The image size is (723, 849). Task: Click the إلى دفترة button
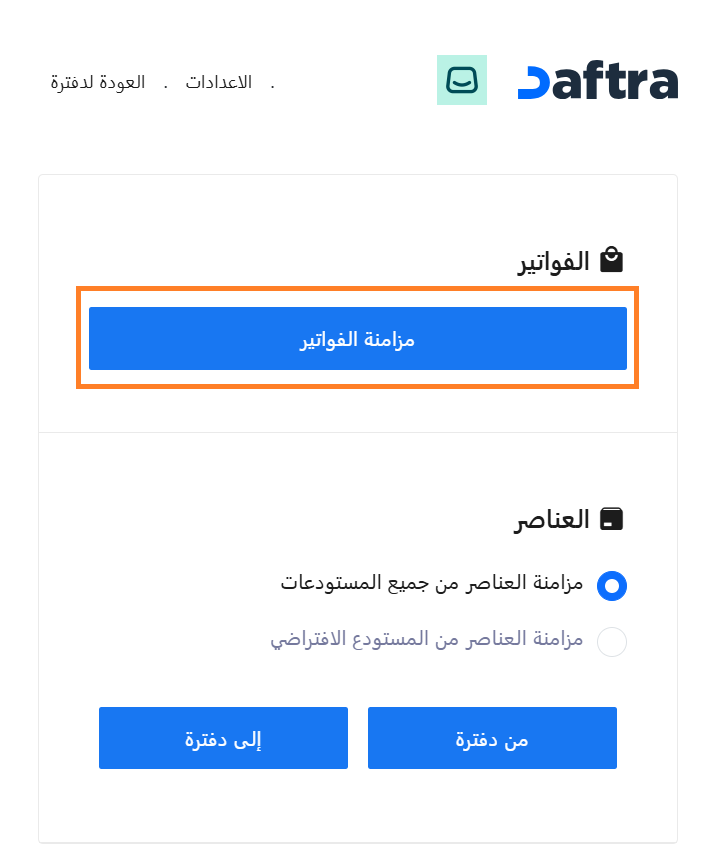[223, 738]
